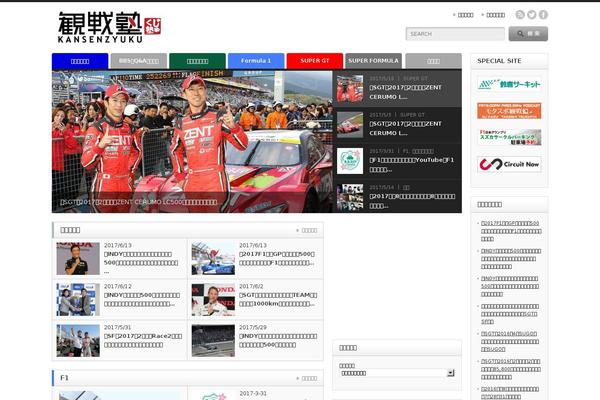The image size is (600, 400).
Task: Open the blue navigation tab
Action: tap(80, 61)
